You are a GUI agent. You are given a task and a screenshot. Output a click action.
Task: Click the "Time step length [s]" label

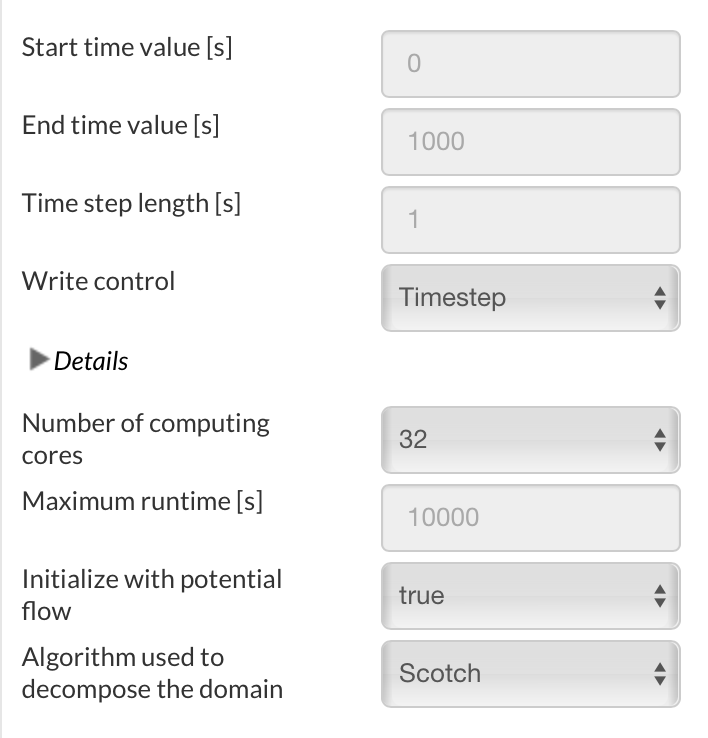[131, 203]
